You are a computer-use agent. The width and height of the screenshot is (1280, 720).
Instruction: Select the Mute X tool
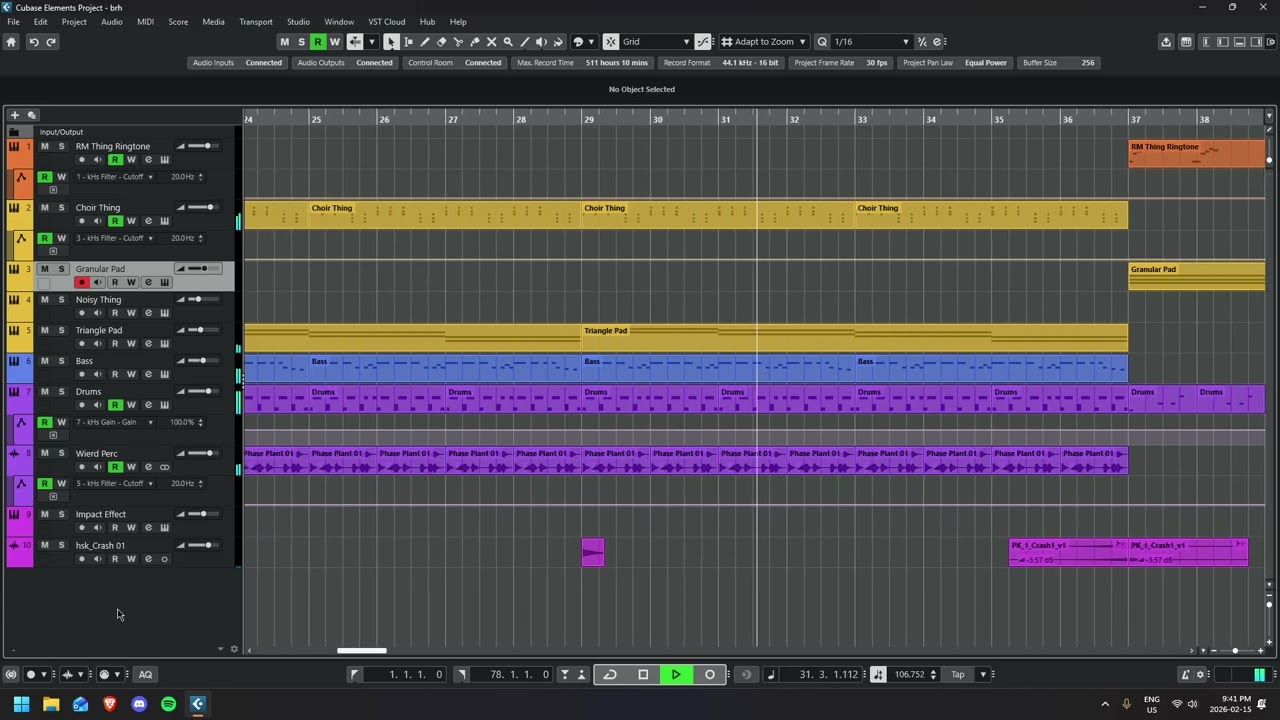click(x=491, y=42)
